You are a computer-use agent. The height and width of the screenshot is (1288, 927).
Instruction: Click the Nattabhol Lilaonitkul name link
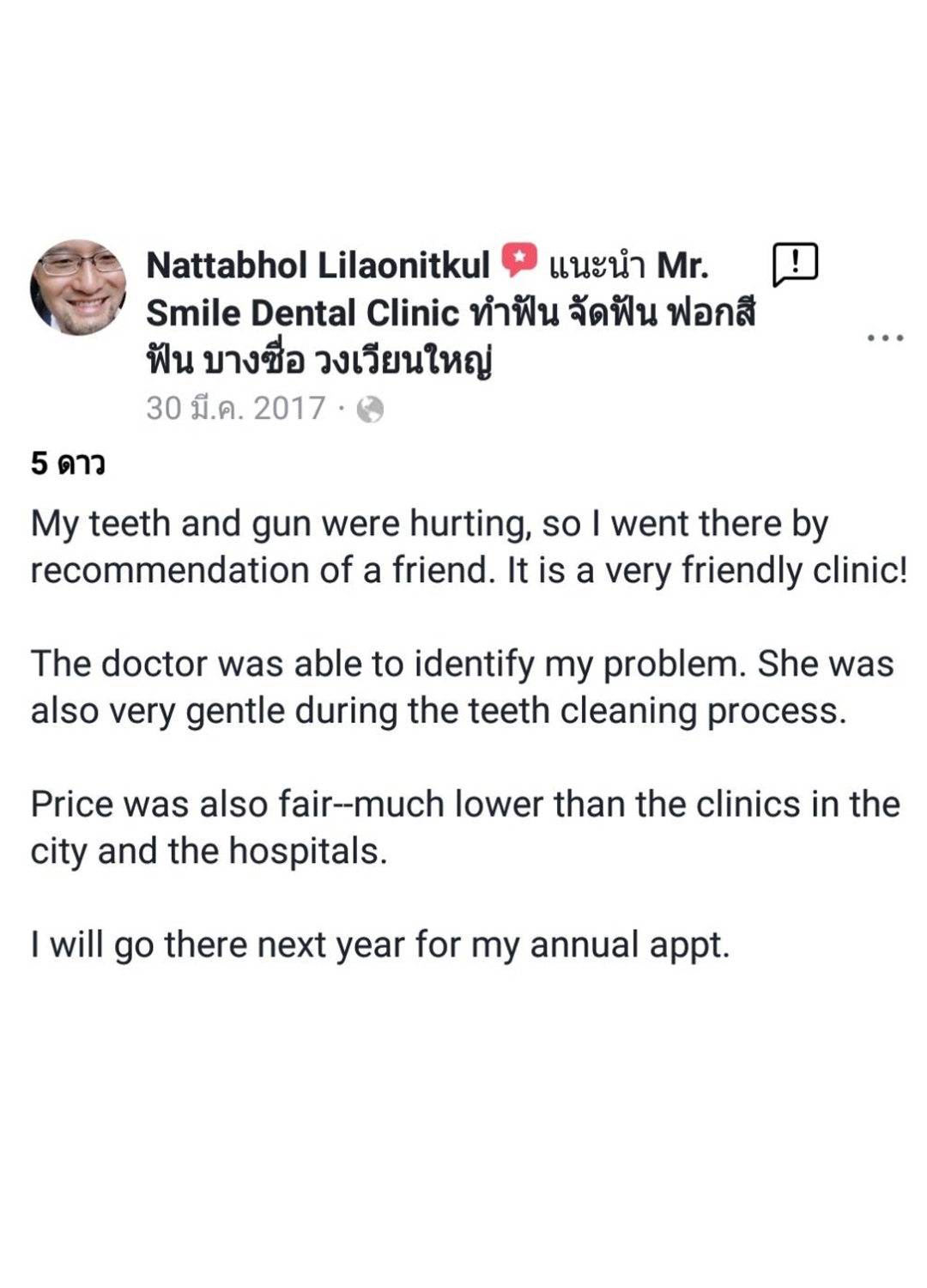(x=318, y=265)
